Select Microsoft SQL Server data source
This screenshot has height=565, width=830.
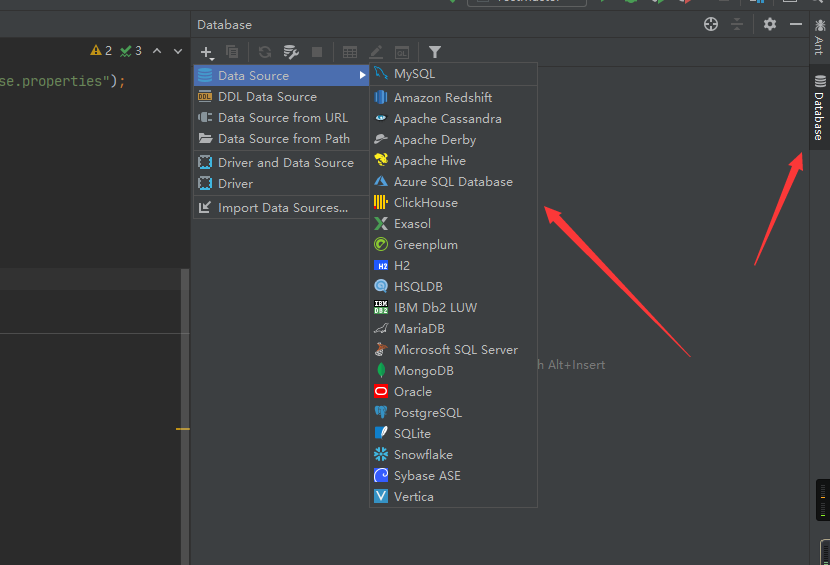click(454, 349)
